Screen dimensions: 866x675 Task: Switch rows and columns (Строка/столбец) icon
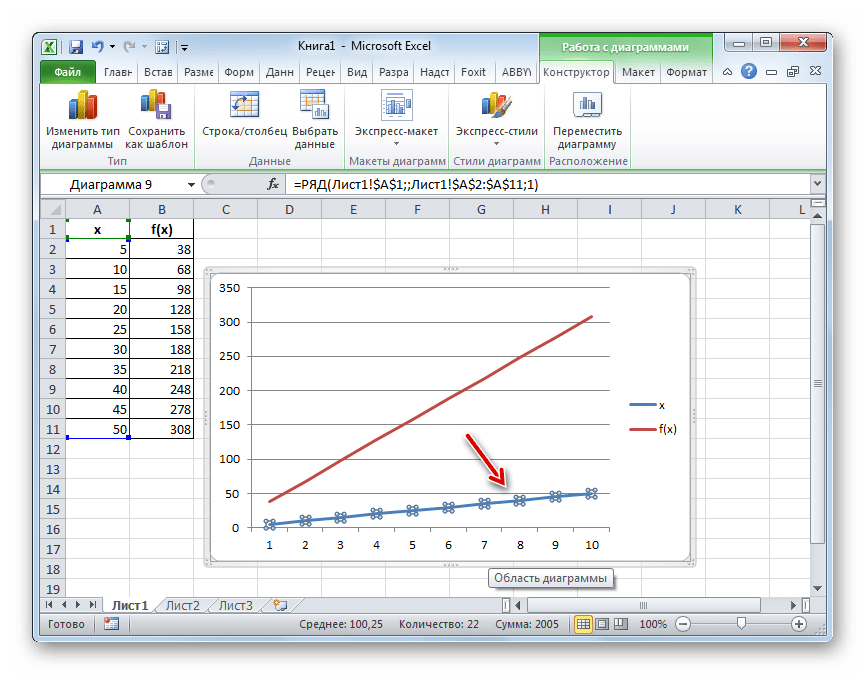coord(244,105)
